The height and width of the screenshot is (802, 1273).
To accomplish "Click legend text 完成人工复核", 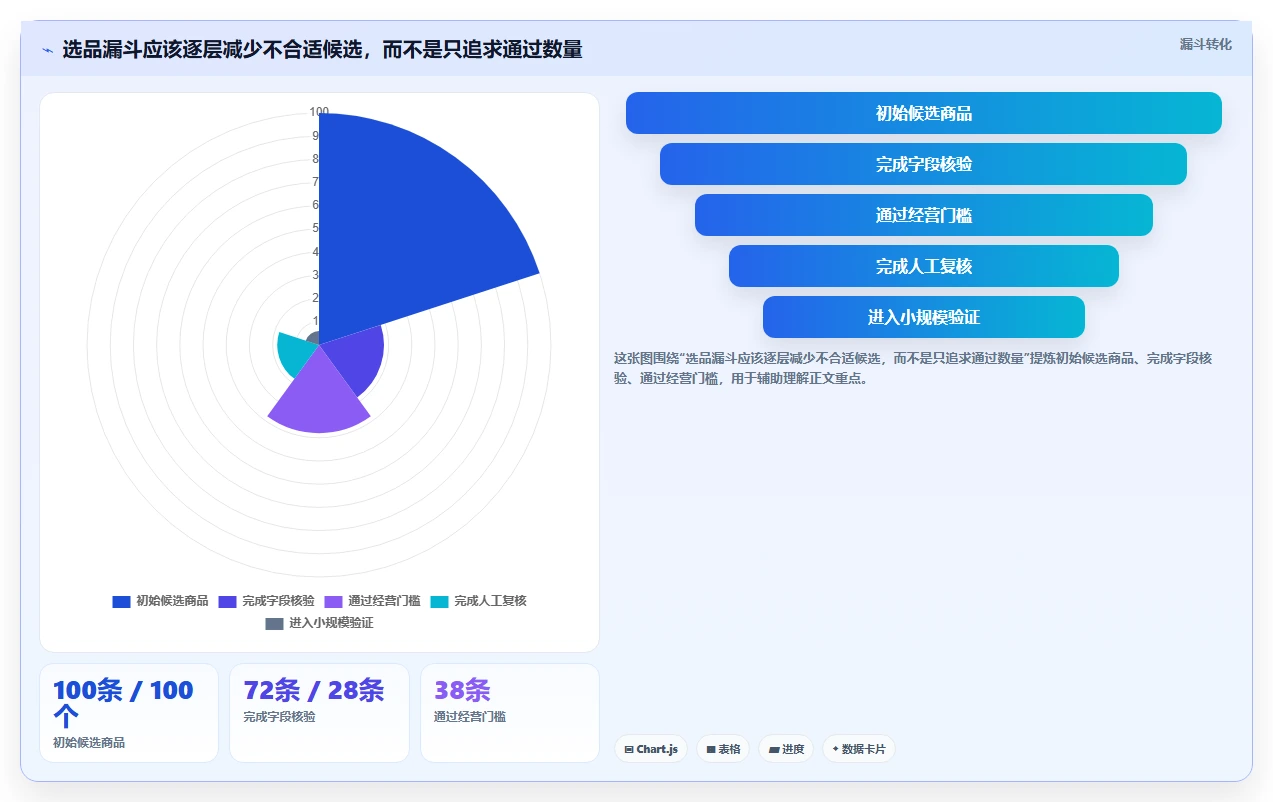I will click(x=490, y=601).
